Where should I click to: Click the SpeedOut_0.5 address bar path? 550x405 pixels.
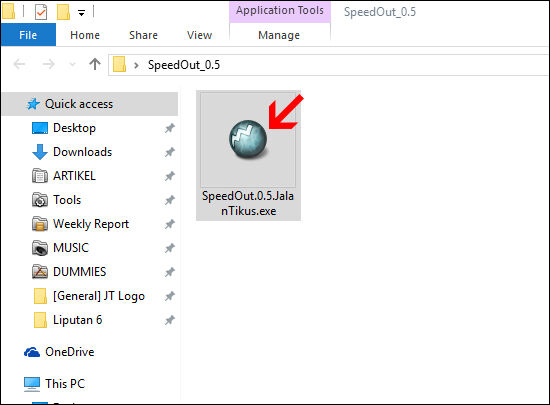tap(184, 65)
